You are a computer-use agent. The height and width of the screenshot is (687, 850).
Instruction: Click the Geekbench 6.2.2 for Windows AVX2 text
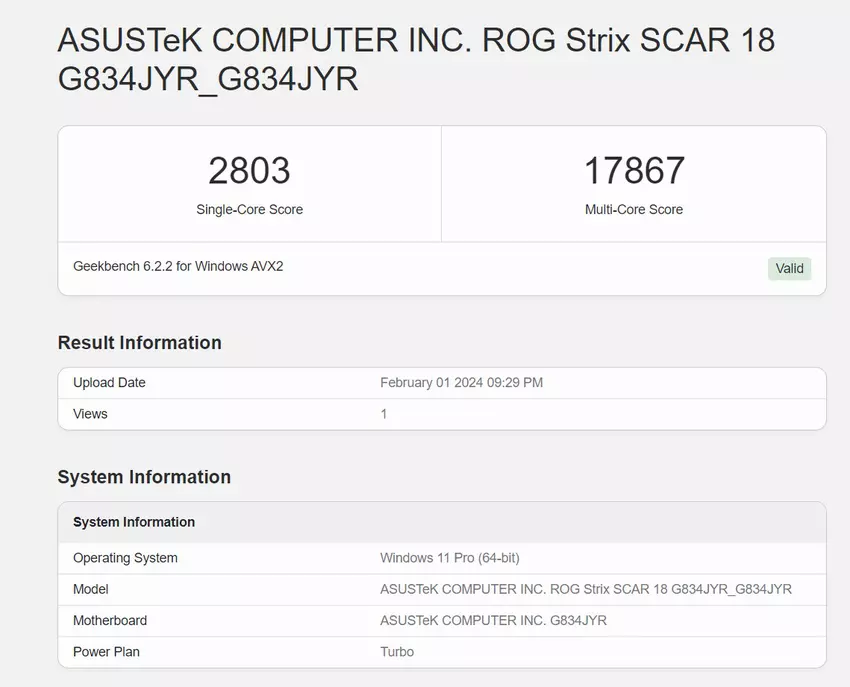click(x=178, y=267)
